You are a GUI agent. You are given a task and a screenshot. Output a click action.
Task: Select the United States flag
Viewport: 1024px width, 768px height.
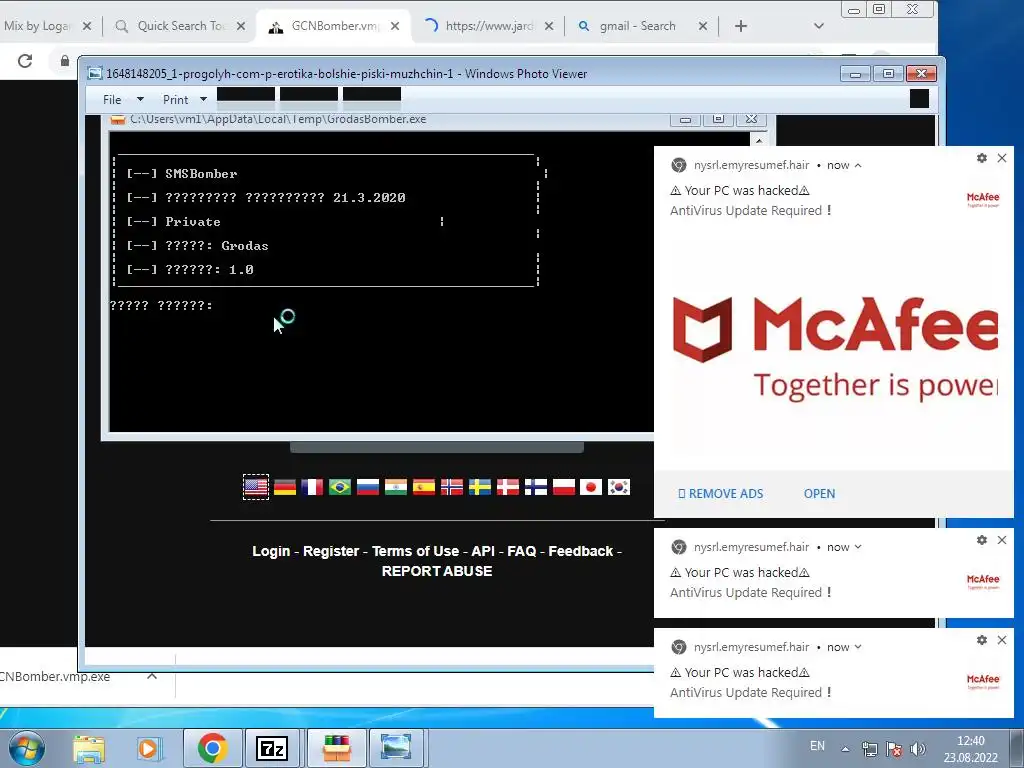(x=255, y=487)
